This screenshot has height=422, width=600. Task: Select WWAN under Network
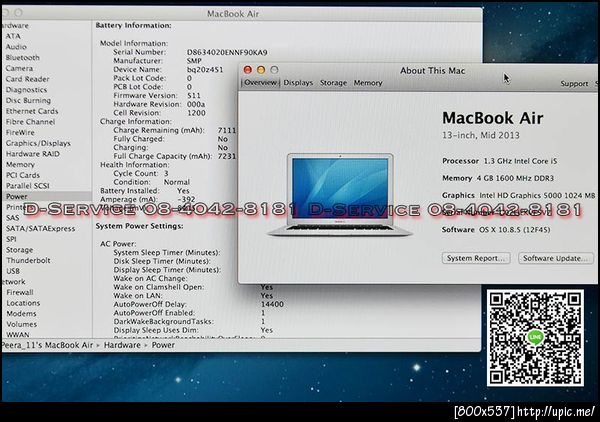(x=18, y=335)
